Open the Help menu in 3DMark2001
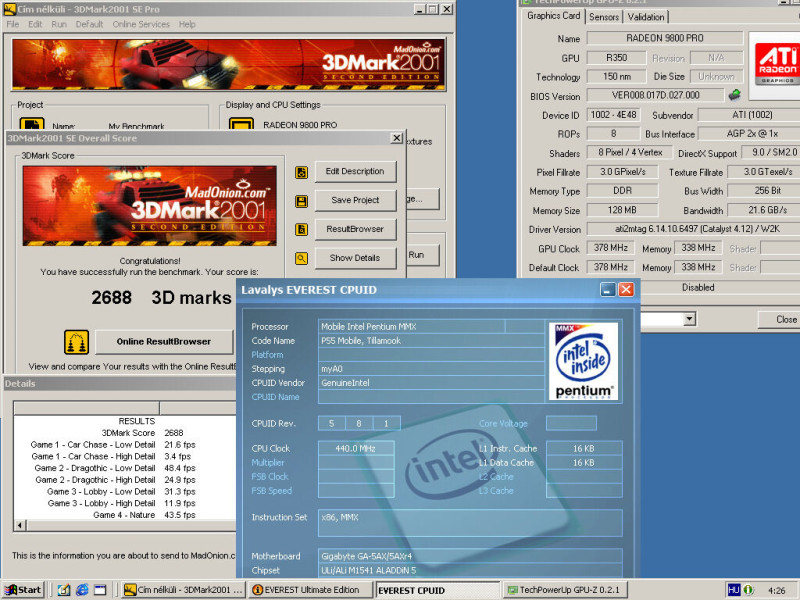Image resolution: width=800 pixels, height=600 pixels. [x=187, y=24]
